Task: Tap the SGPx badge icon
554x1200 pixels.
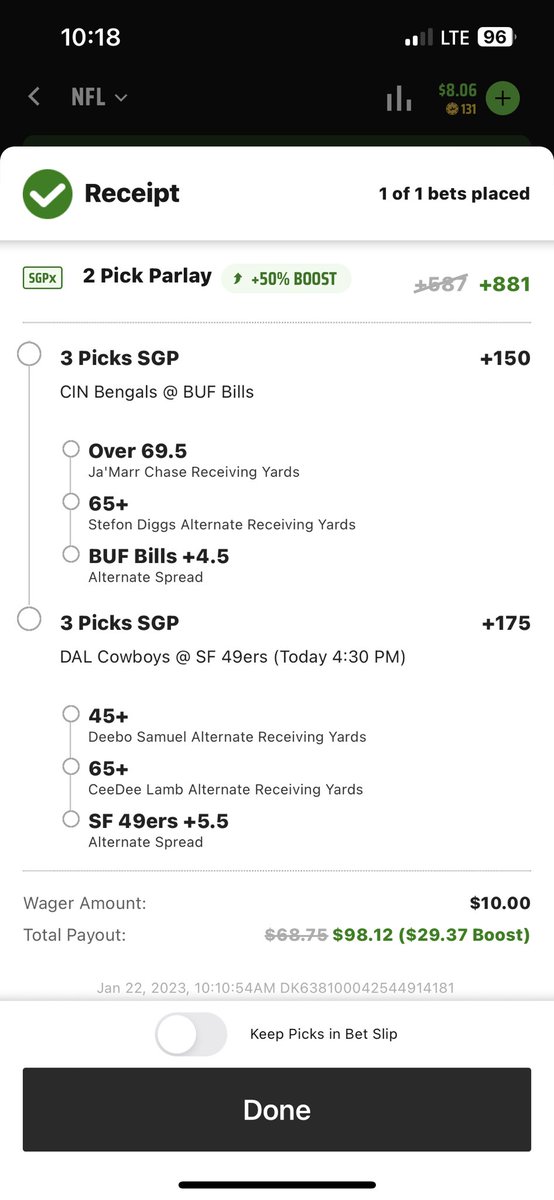Action: tap(43, 277)
